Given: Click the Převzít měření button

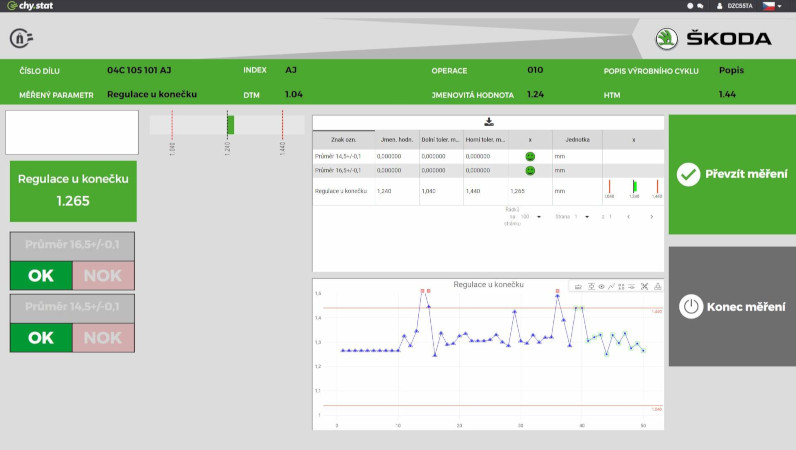Looking at the screenshot, I should click(x=731, y=175).
